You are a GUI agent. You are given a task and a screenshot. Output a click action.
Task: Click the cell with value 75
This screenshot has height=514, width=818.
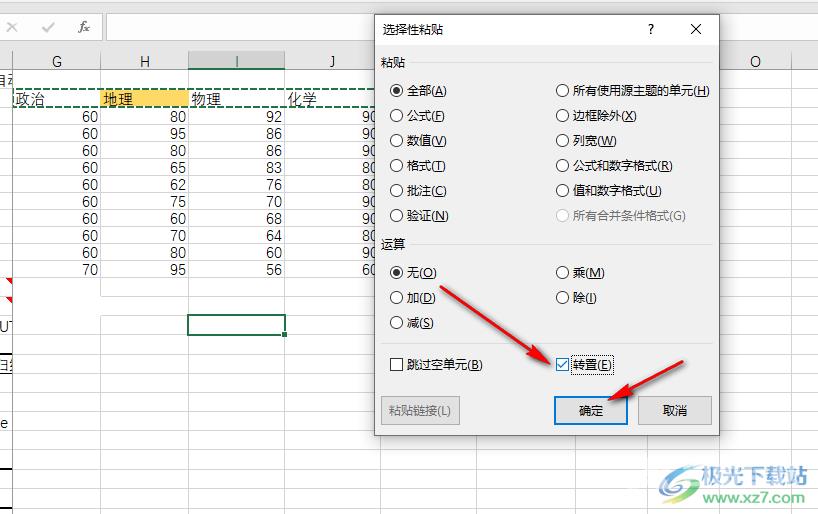(145, 201)
